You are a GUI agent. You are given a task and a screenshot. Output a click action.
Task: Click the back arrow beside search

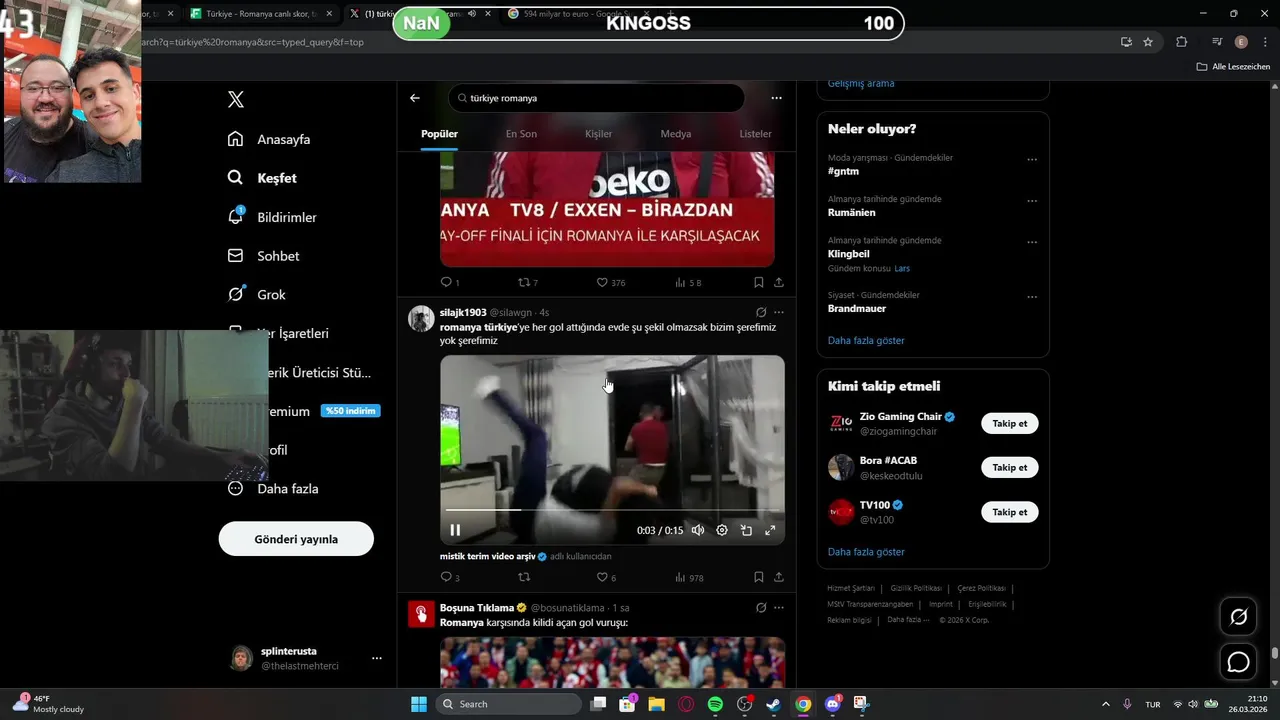click(415, 98)
